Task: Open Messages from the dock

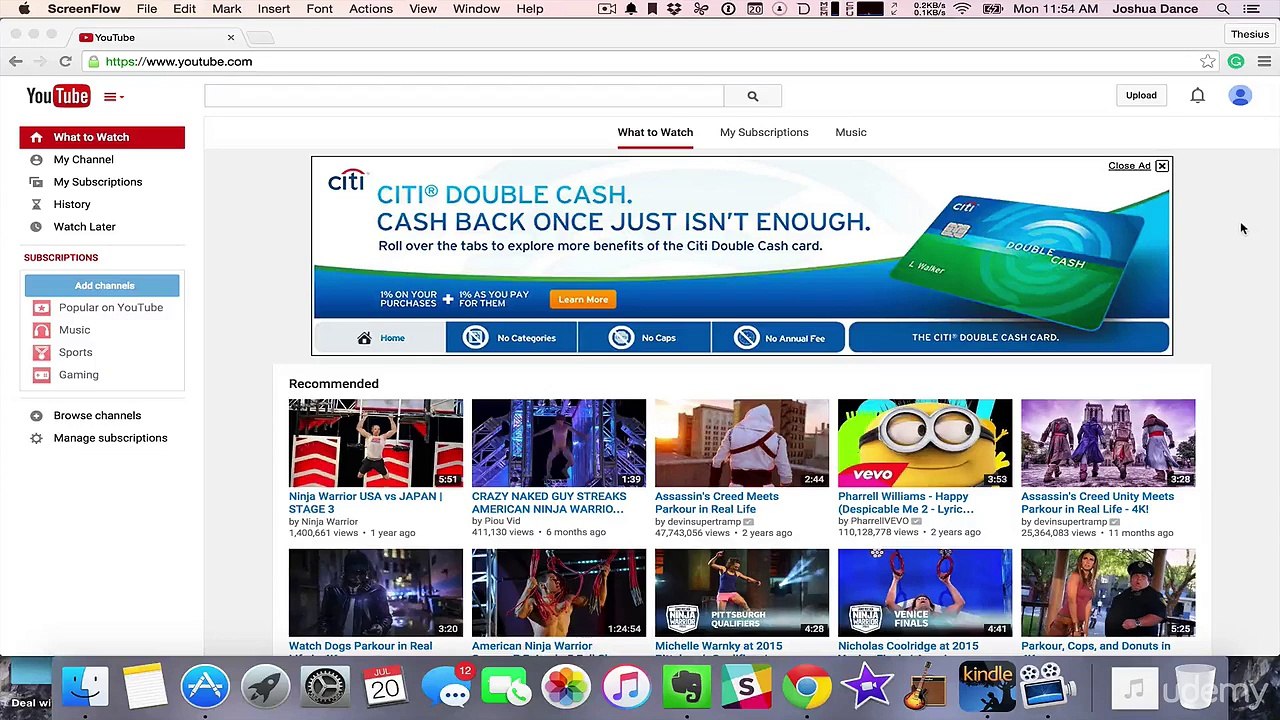Action: click(x=446, y=688)
